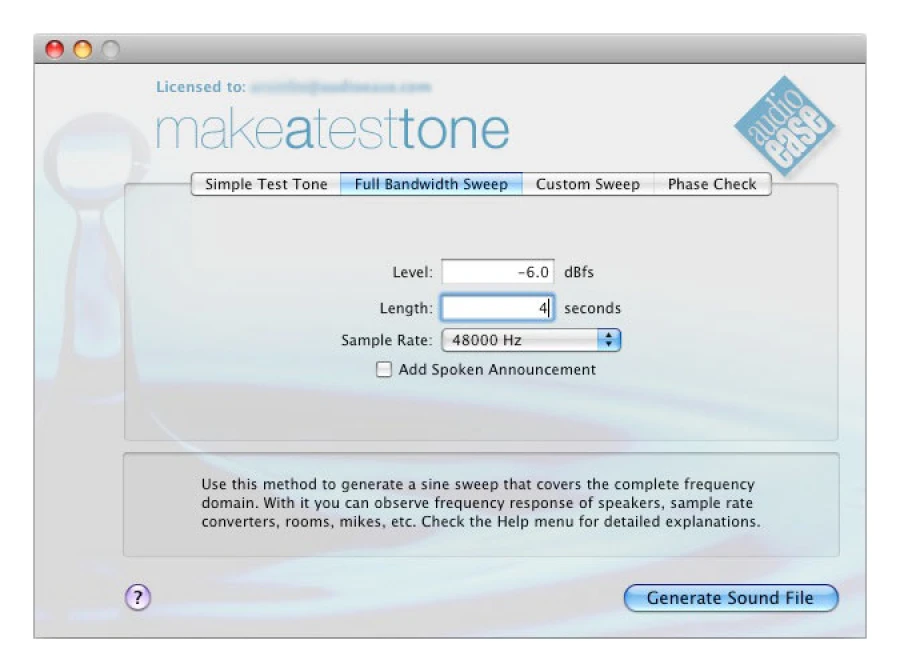Select the Full Bandwidth Sweep tab
Image resolution: width=900 pixels, height=672 pixels.
pyautogui.click(x=431, y=184)
